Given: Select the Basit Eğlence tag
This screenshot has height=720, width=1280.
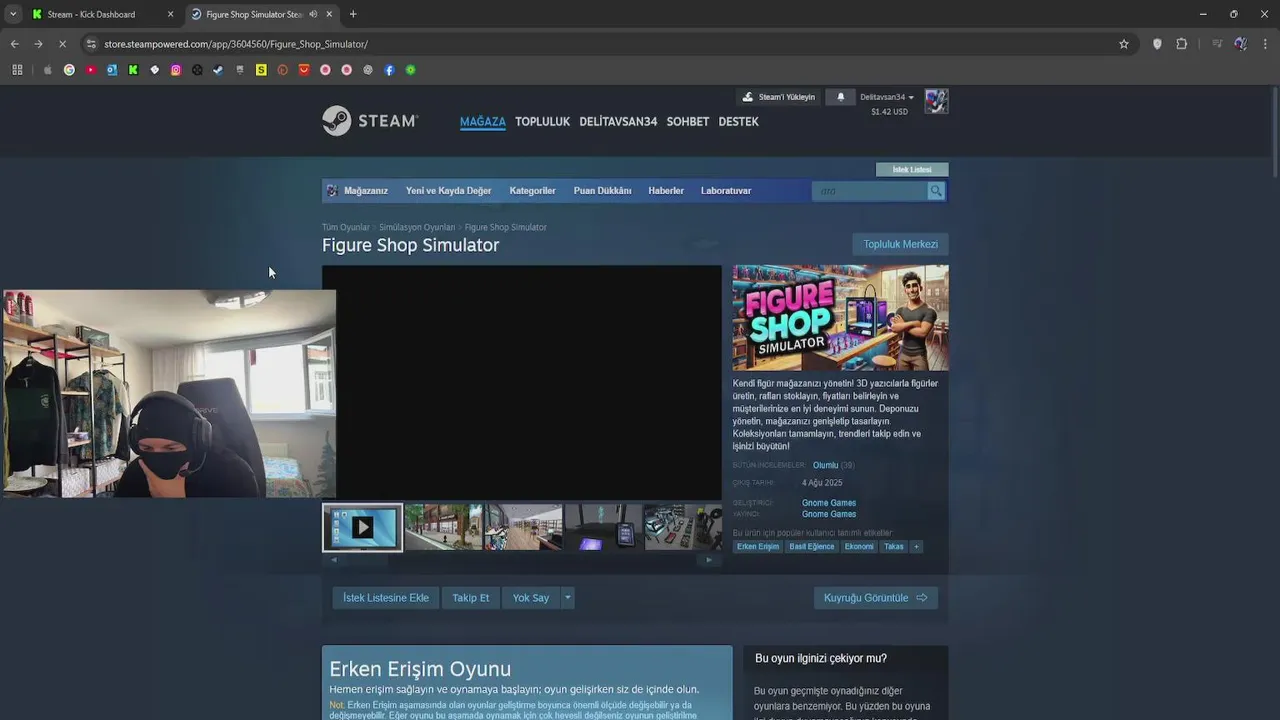Looking at the screenshot, I should [x=811, y=547].
